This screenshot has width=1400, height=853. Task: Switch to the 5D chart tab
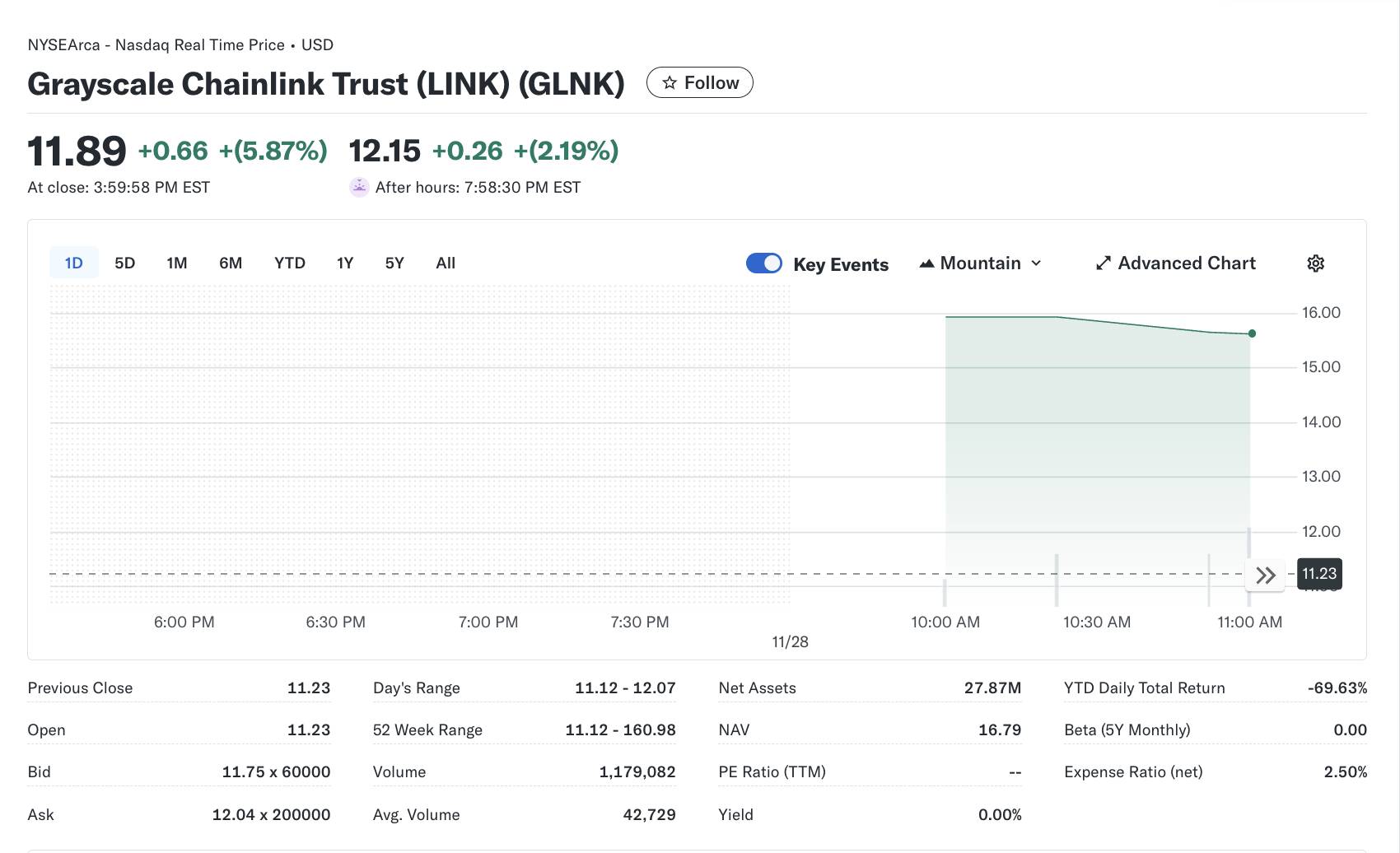point(124,263)
